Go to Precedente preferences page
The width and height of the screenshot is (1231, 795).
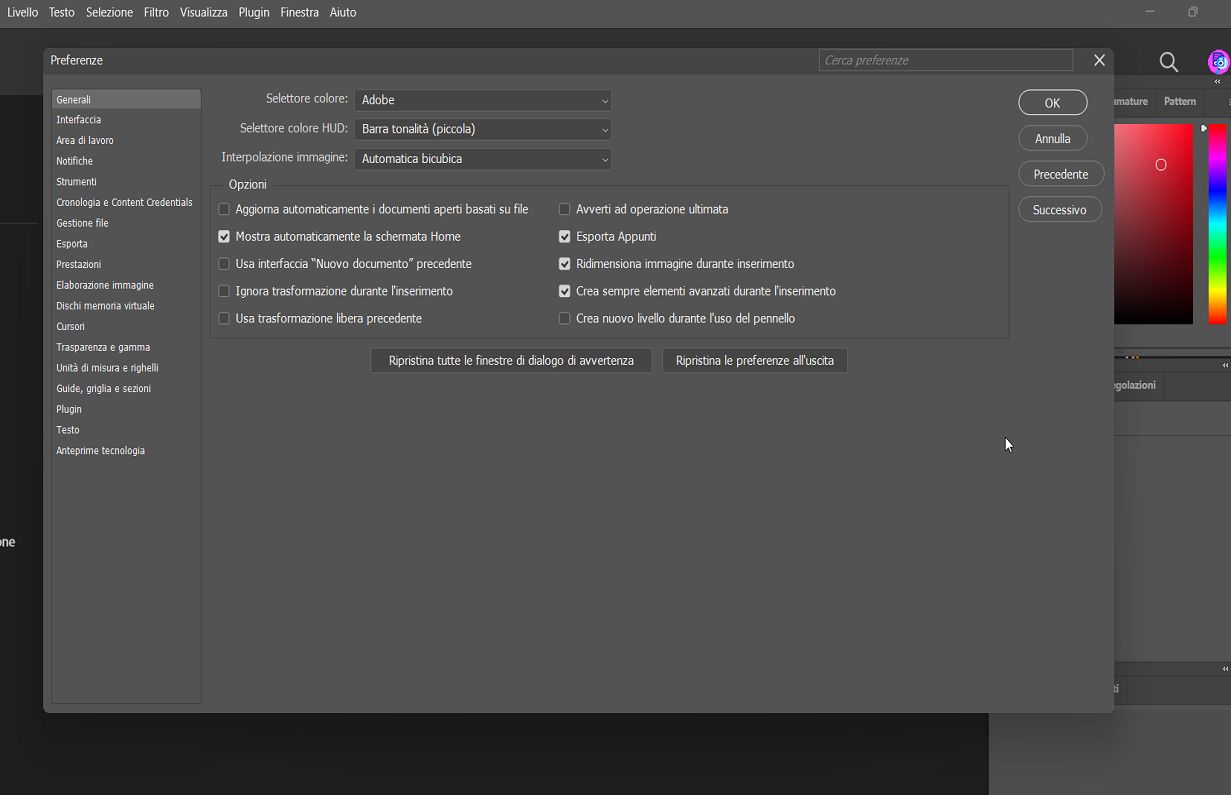pyautogui.click(x=1061, y=174)
